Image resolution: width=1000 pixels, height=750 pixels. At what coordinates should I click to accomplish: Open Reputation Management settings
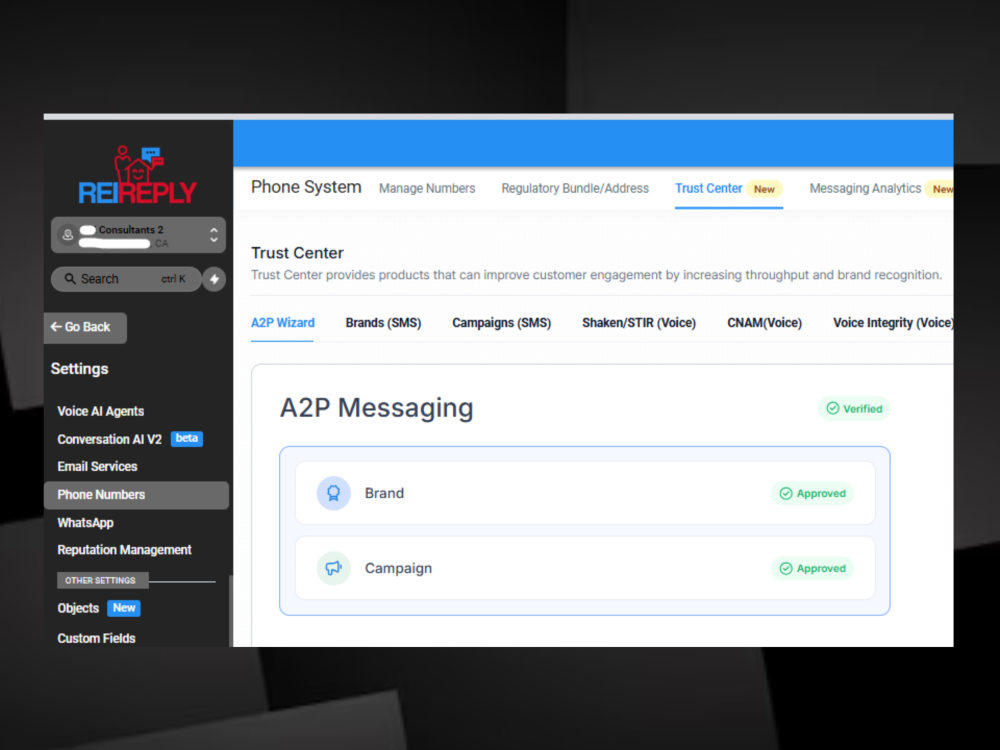point(124,550)
